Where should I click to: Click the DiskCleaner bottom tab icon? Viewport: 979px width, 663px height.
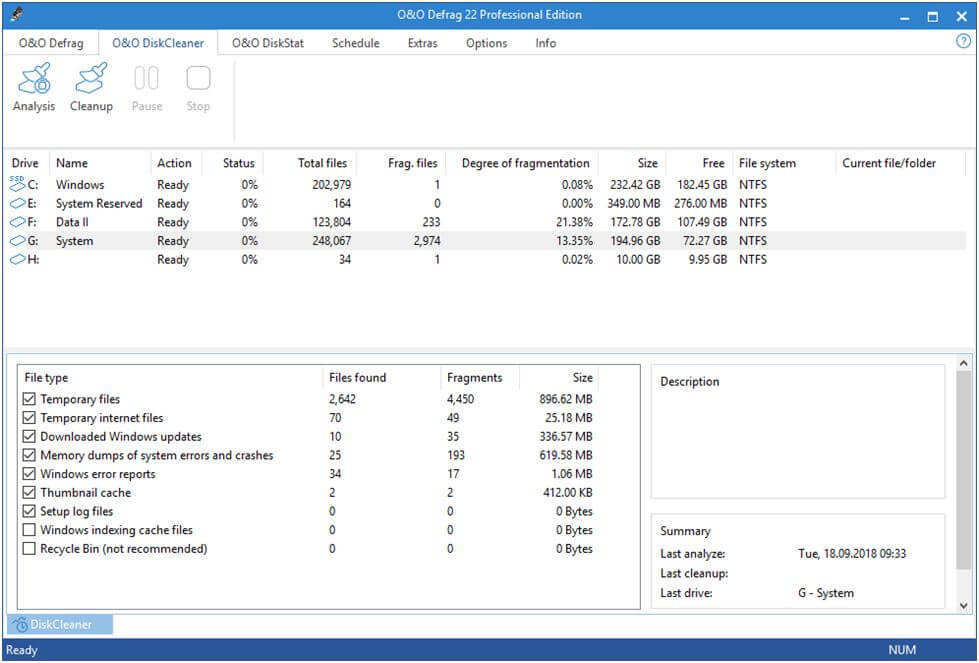[x=19, y=625]
